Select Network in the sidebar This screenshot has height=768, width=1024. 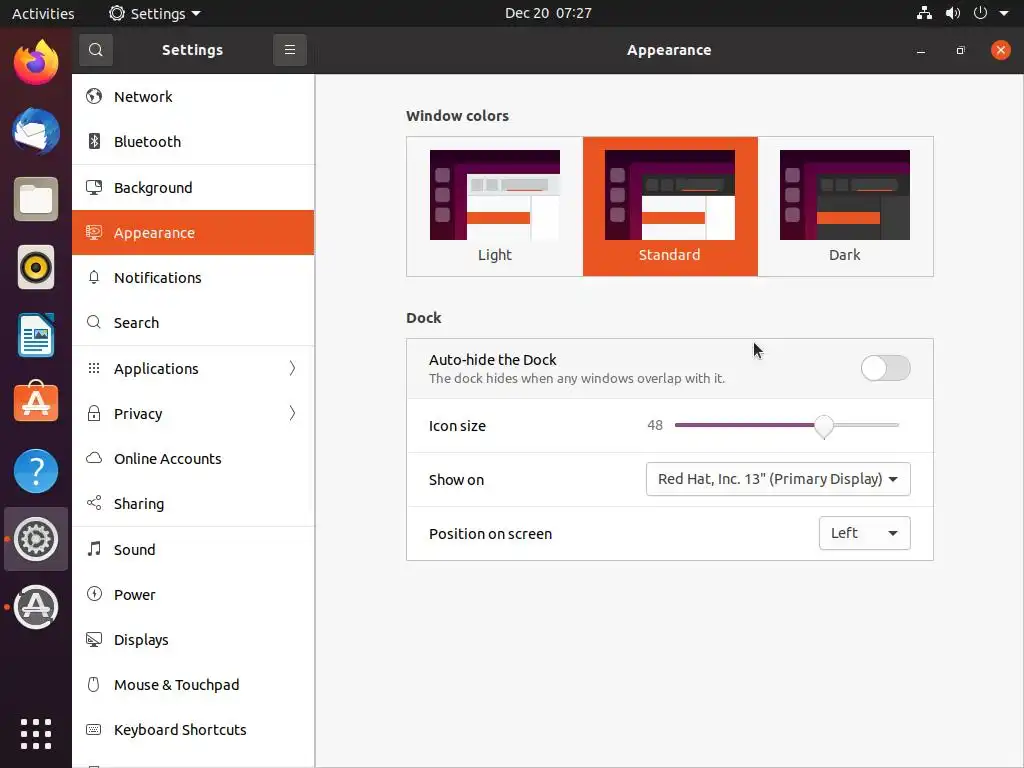point(193,97)
